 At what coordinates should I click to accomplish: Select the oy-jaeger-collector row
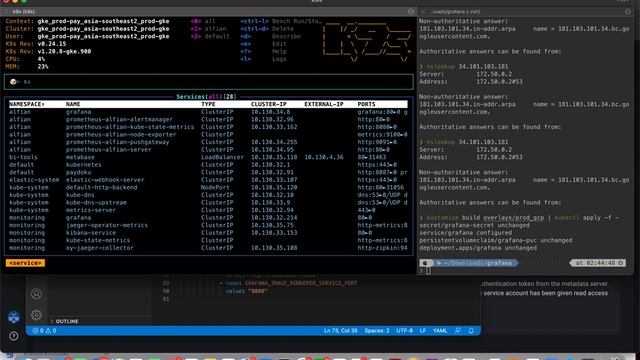208,248
